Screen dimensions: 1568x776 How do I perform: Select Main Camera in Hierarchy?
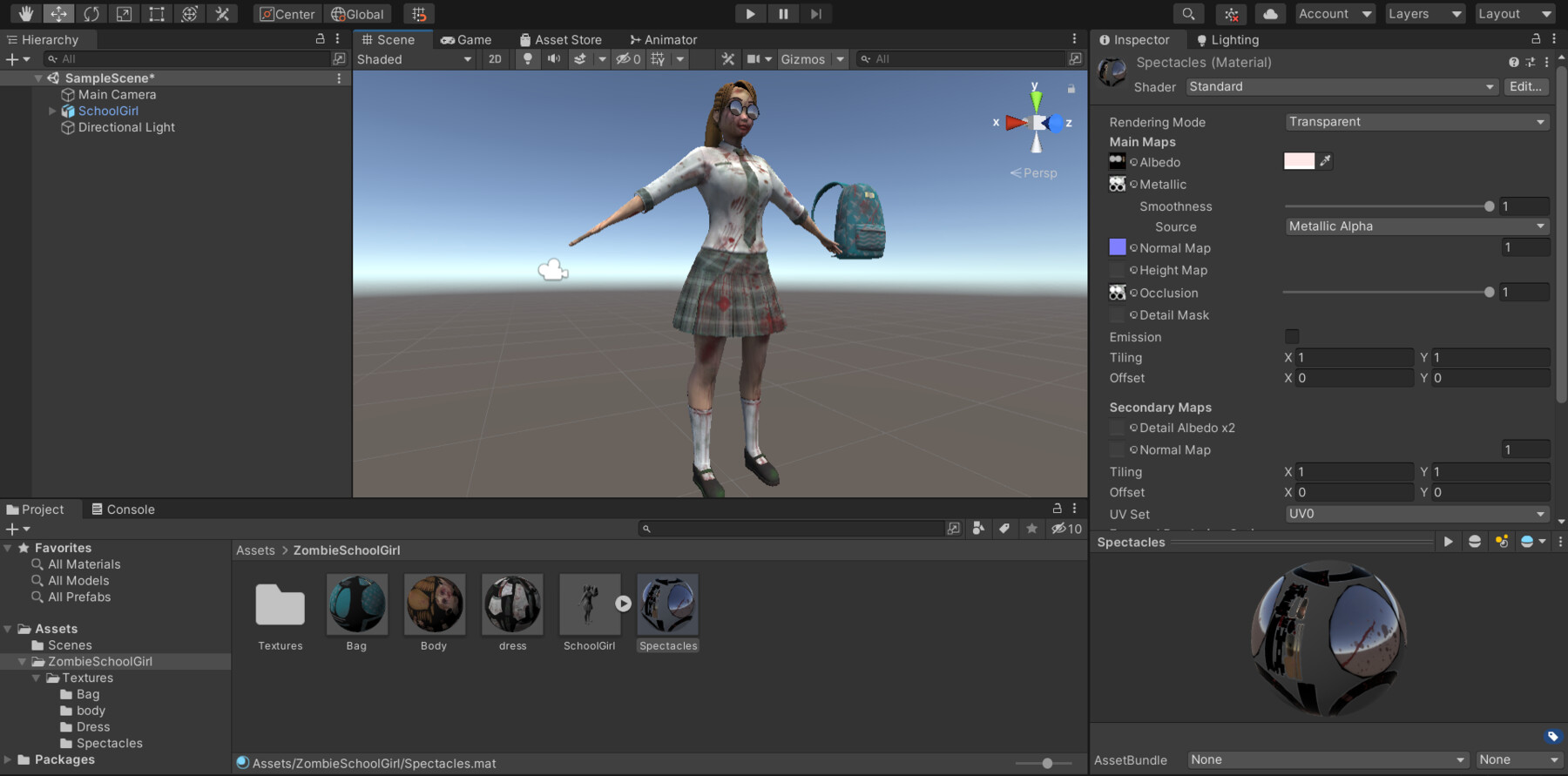117,95
